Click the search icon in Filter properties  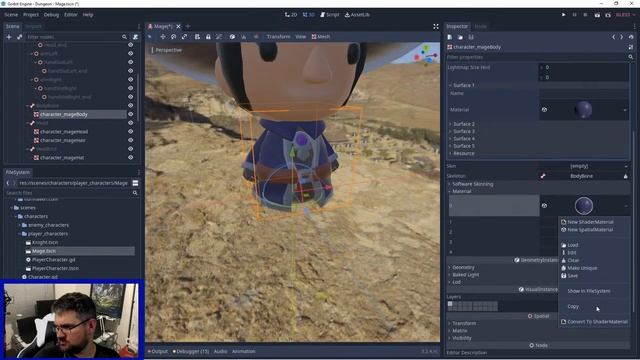(x=631, y=57)
